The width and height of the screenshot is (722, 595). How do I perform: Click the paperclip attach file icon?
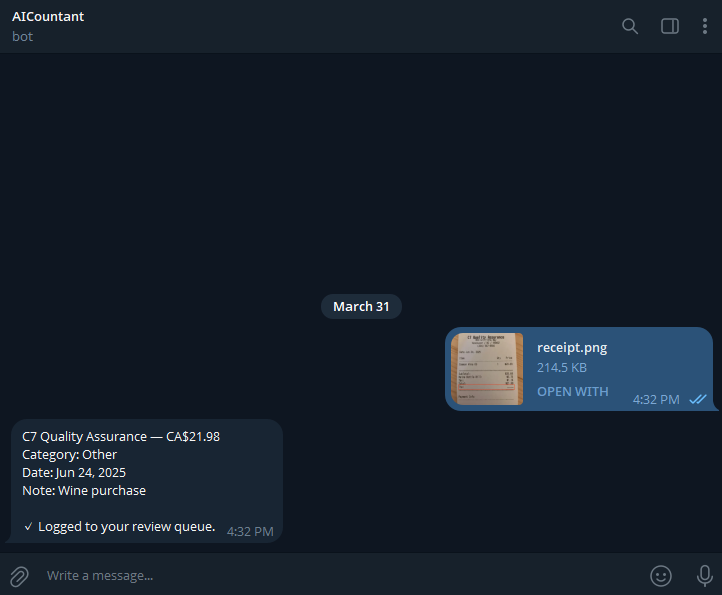tap(19, 576)
